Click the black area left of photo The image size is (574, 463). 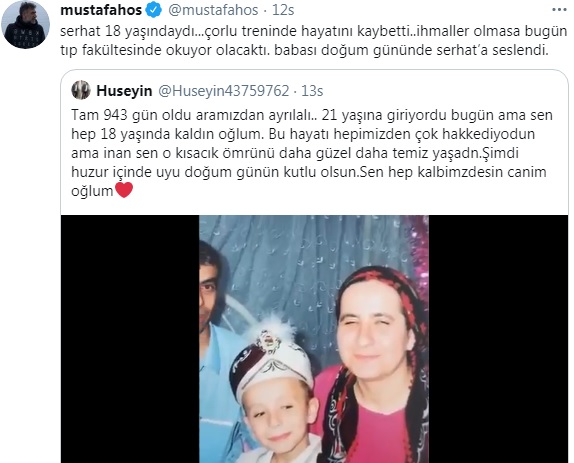point(130,339)
